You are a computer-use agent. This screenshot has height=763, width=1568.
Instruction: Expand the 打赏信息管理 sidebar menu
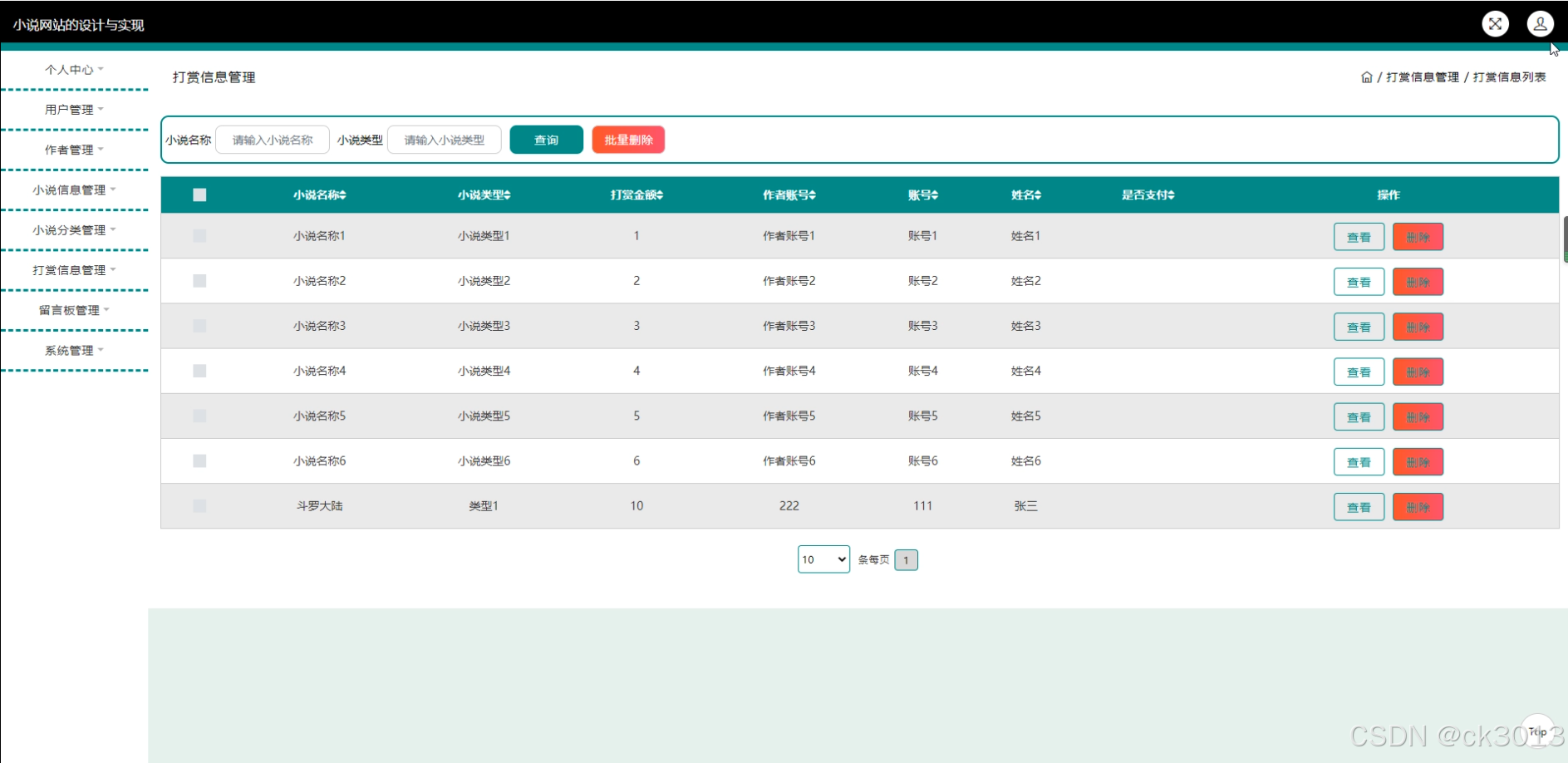point(74,270)
